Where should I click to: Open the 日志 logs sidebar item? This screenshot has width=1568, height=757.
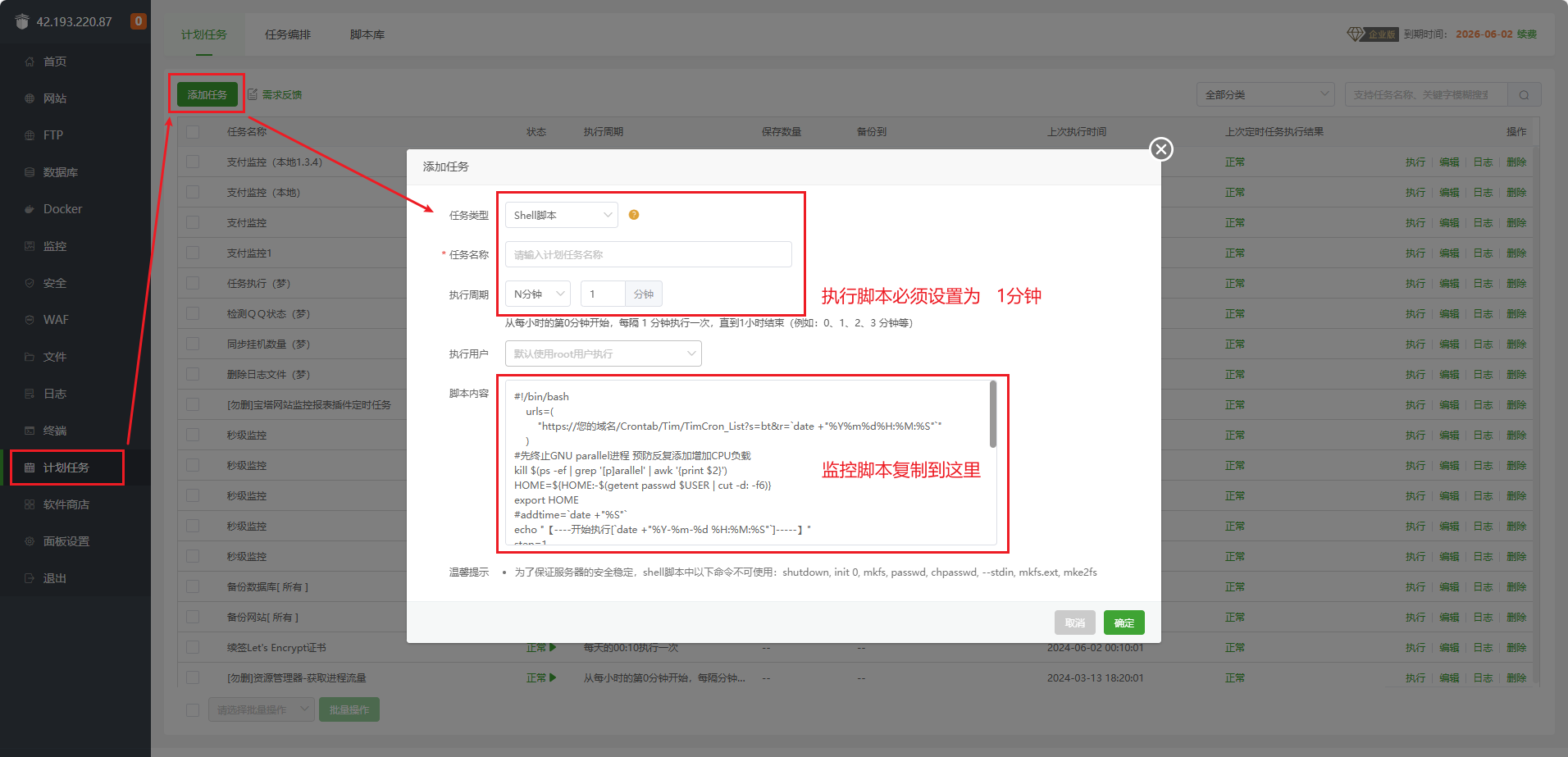click(x=54, y=394)
